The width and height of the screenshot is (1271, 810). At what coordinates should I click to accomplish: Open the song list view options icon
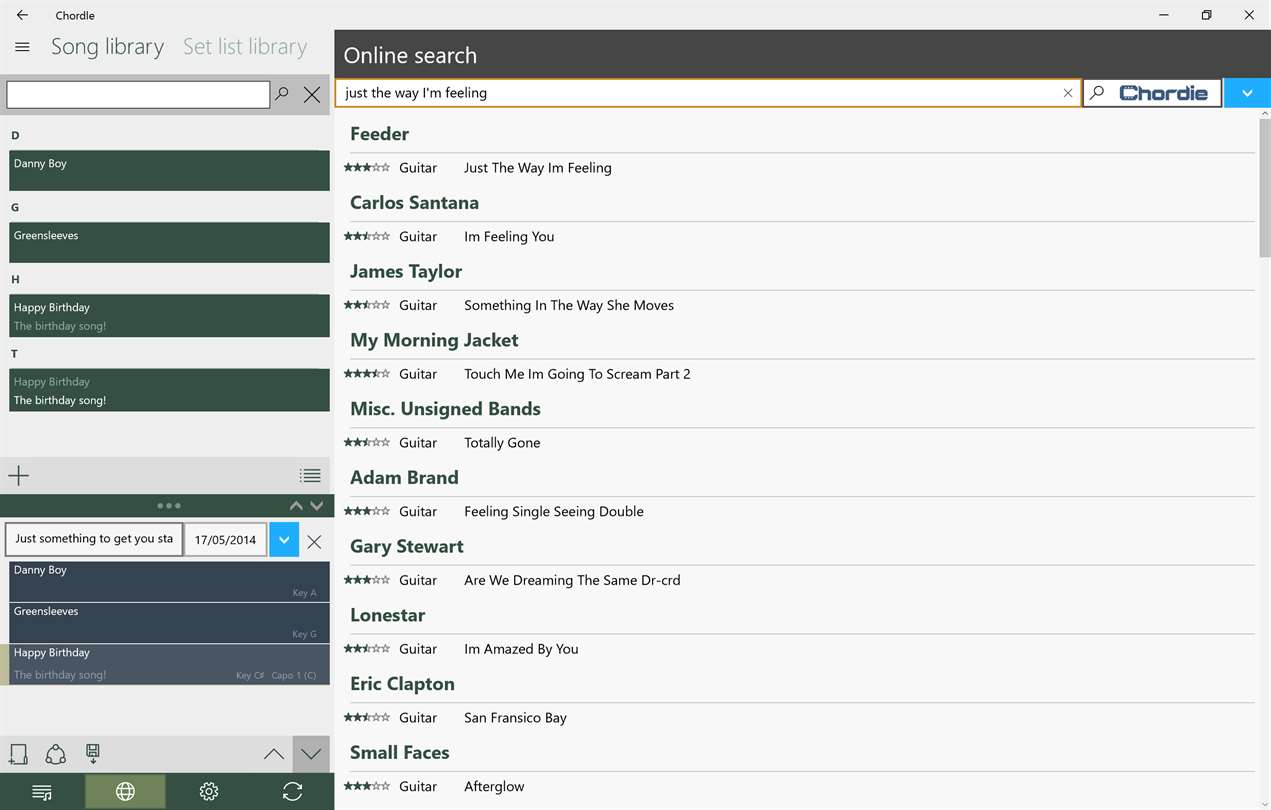(x=310, y=476)
